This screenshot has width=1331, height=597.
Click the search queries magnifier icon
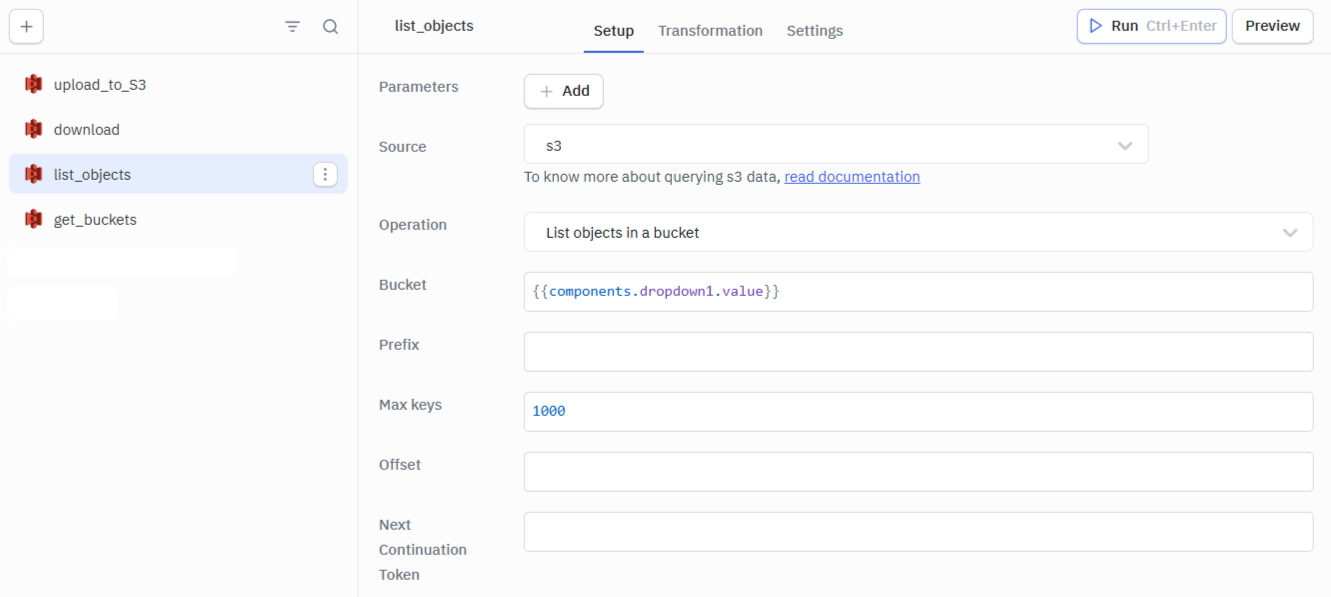(x=330, y=27)
